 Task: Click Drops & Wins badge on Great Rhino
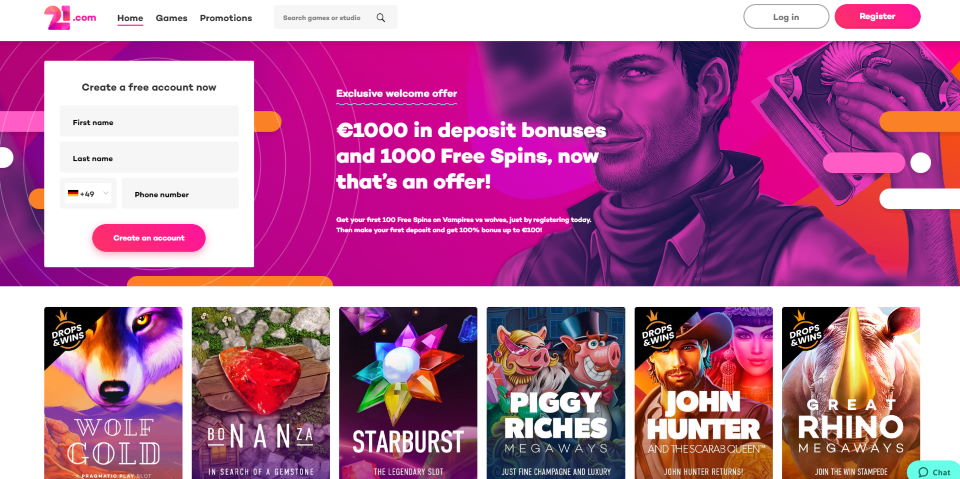[803, 330]
